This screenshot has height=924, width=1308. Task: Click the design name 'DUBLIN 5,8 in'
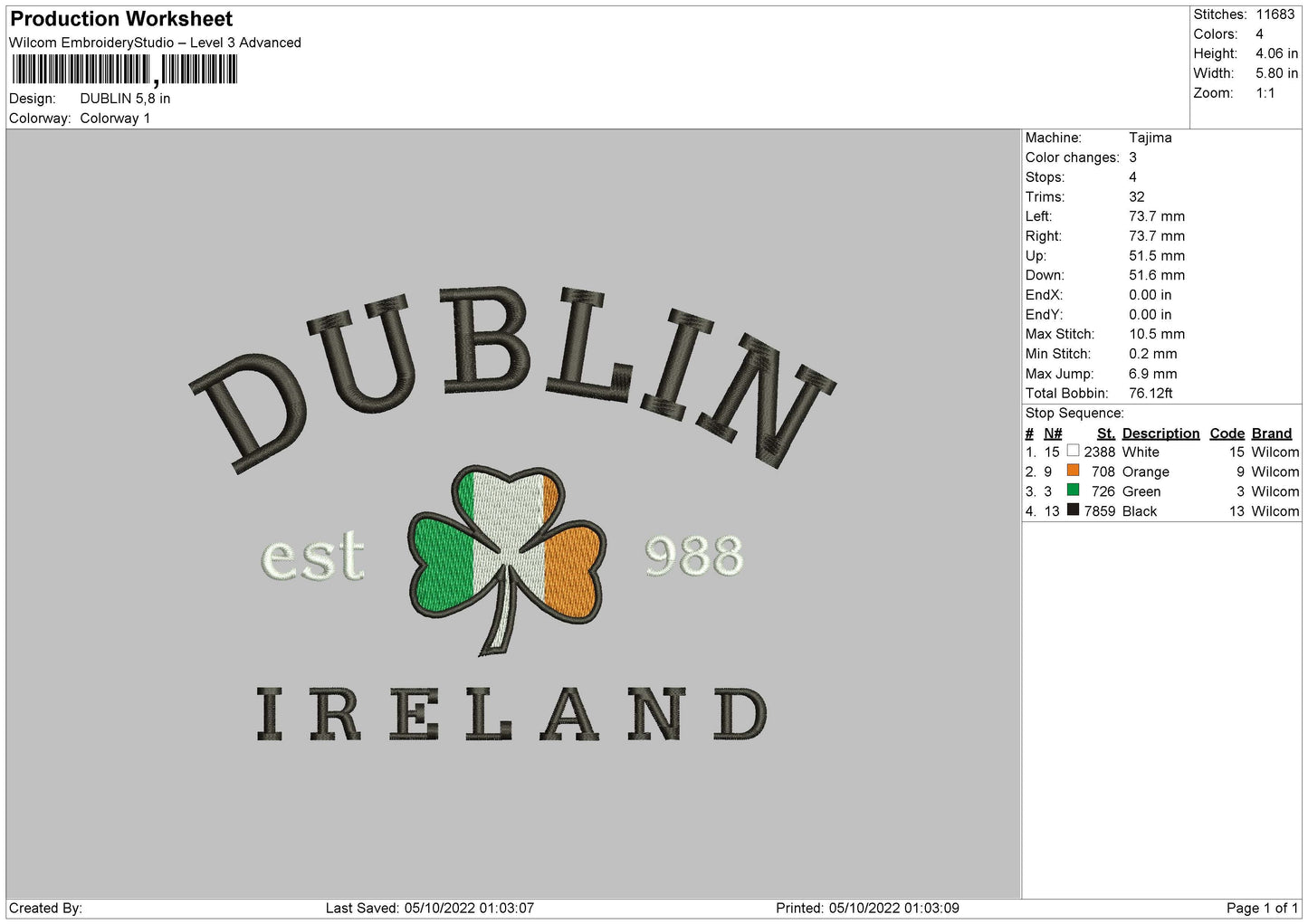coord(125,99)
